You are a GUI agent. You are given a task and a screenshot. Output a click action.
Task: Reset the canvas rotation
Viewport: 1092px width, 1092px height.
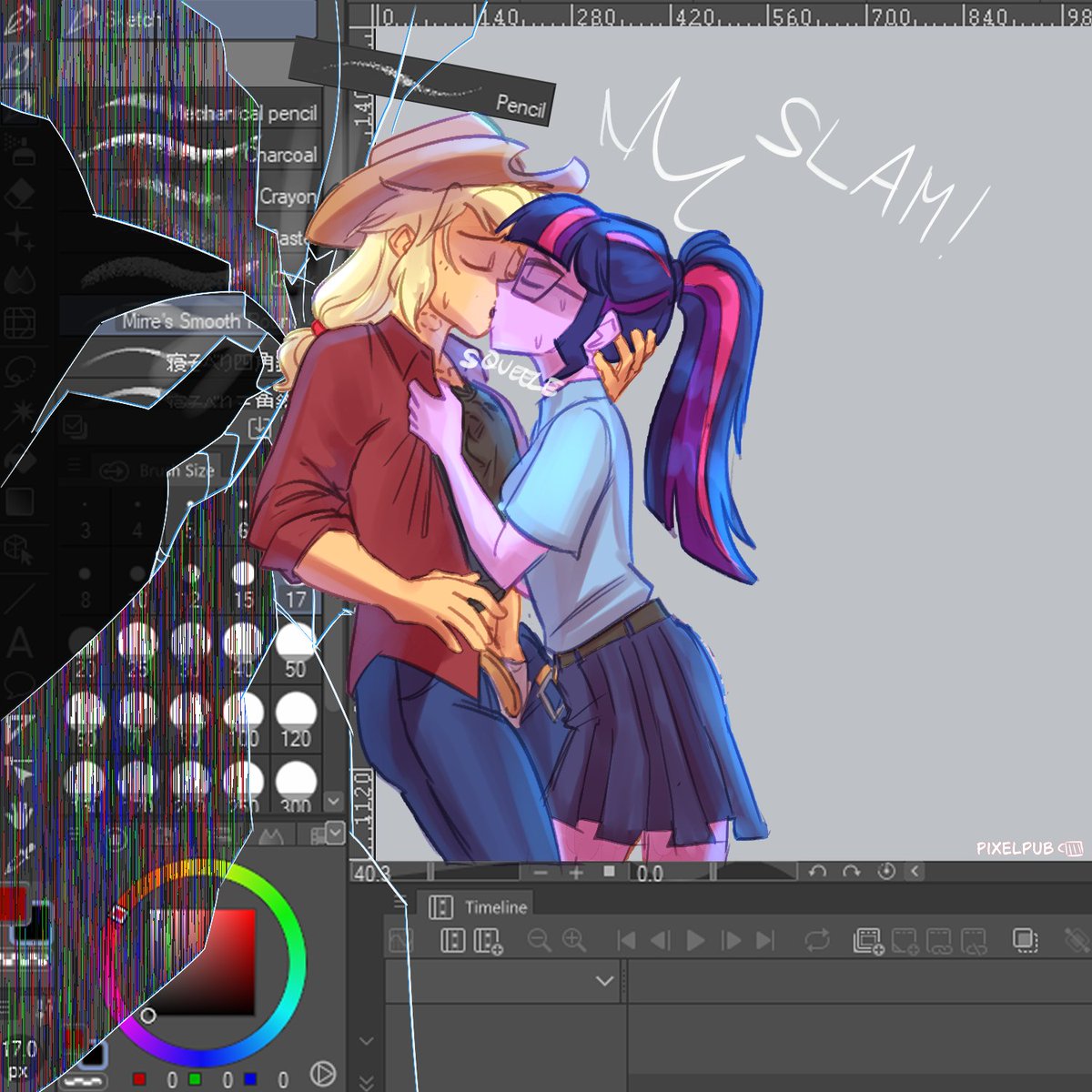coord(886,872)
